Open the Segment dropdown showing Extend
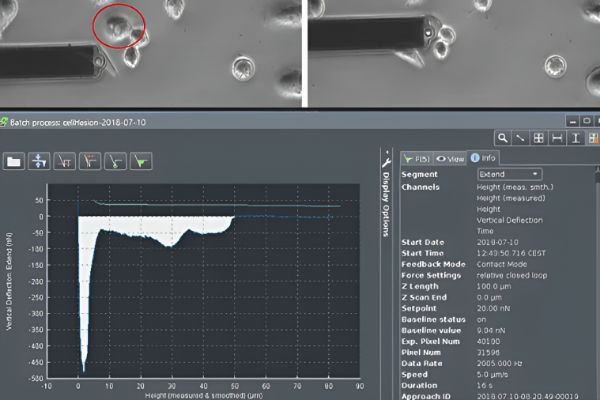Screen dimensions: 600x400 510,175
